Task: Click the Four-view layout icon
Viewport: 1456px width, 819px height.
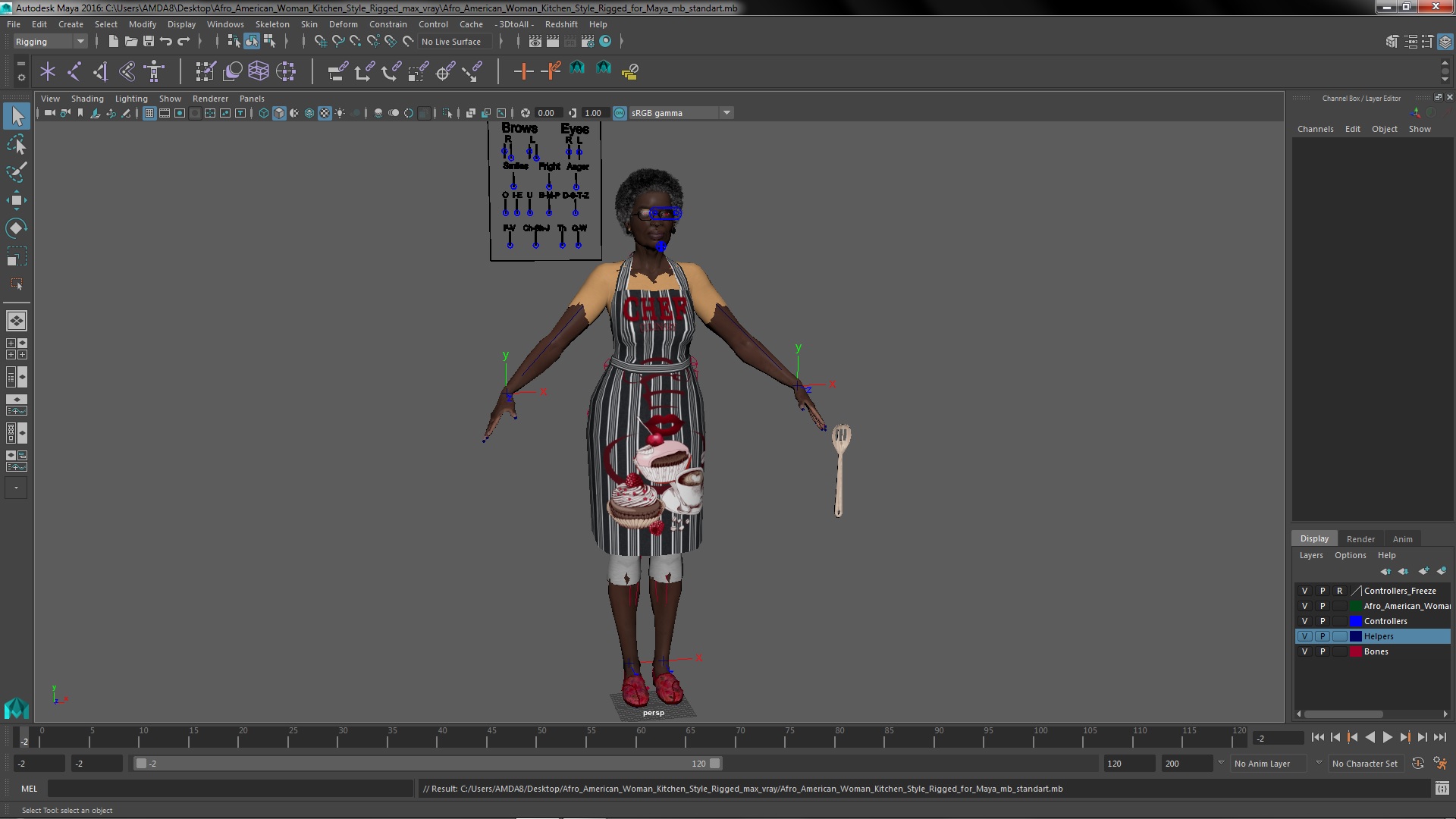Action: click(x=17, y=349)
